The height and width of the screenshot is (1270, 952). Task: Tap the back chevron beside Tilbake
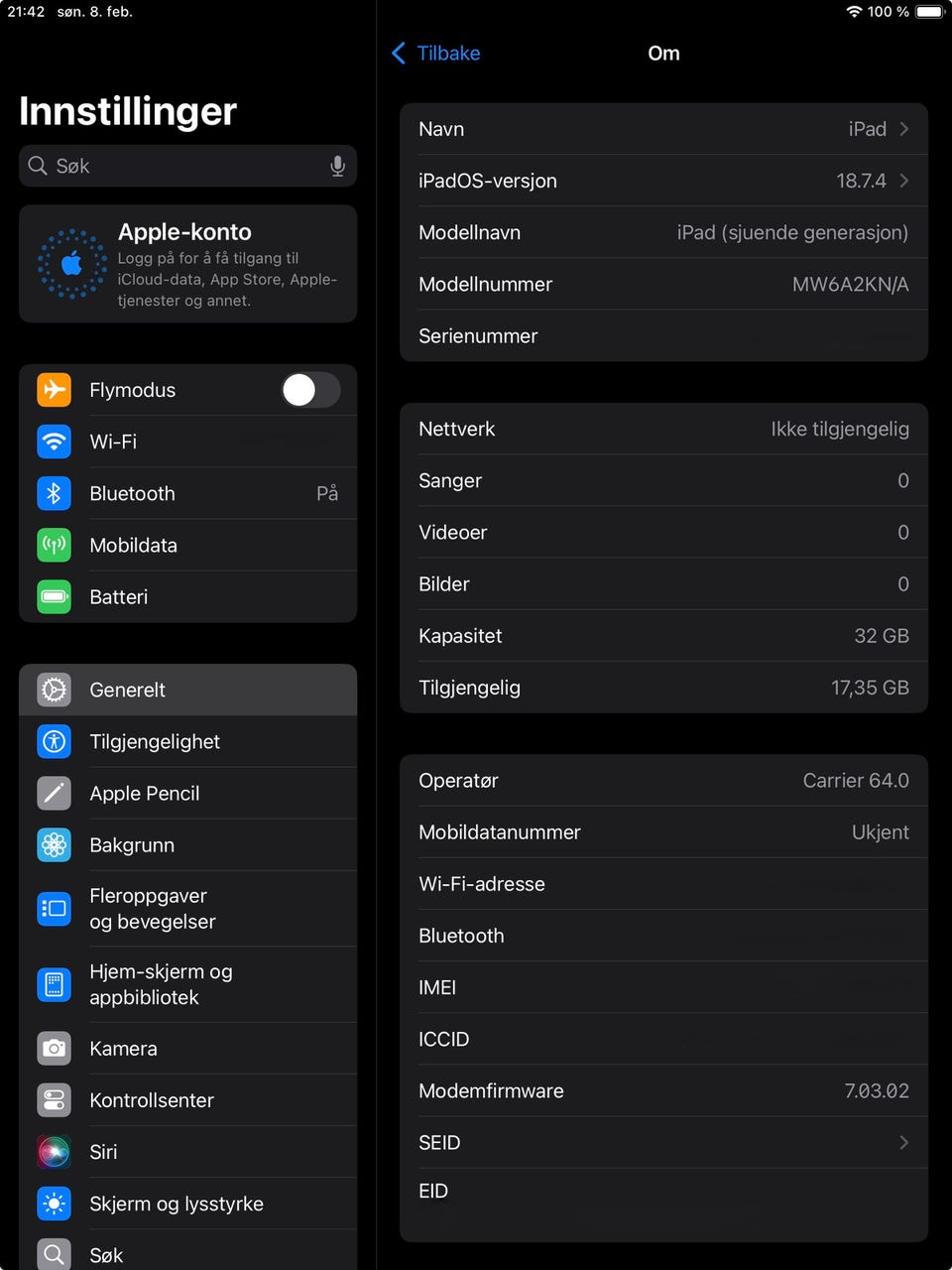[399, 53]
